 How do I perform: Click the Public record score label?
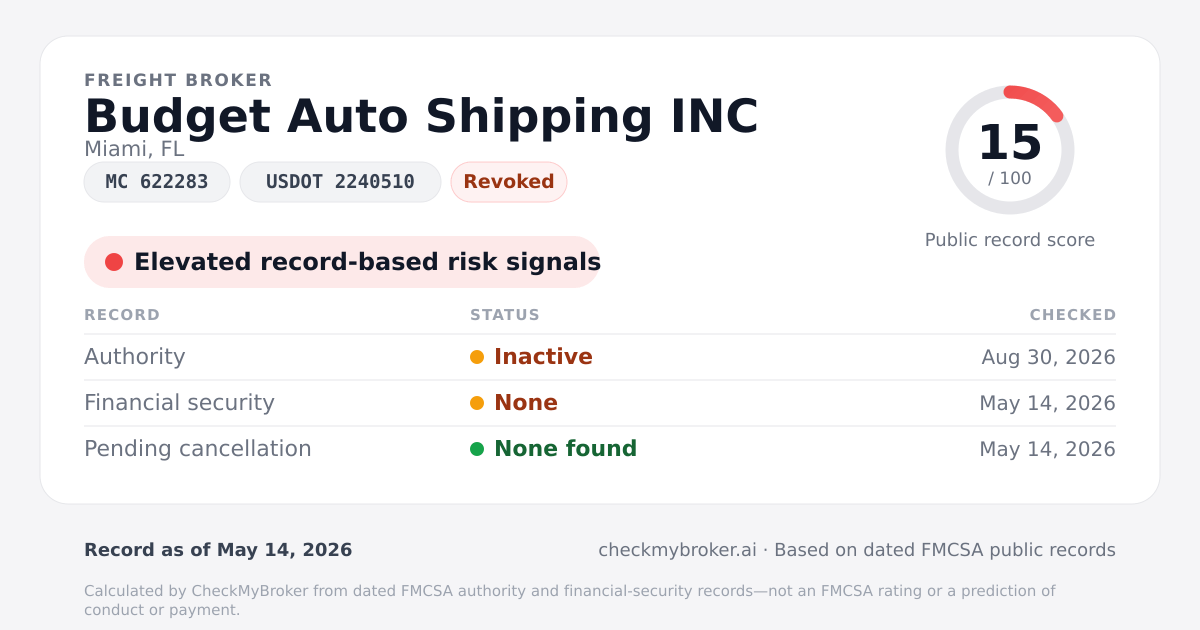(1010, 240)
